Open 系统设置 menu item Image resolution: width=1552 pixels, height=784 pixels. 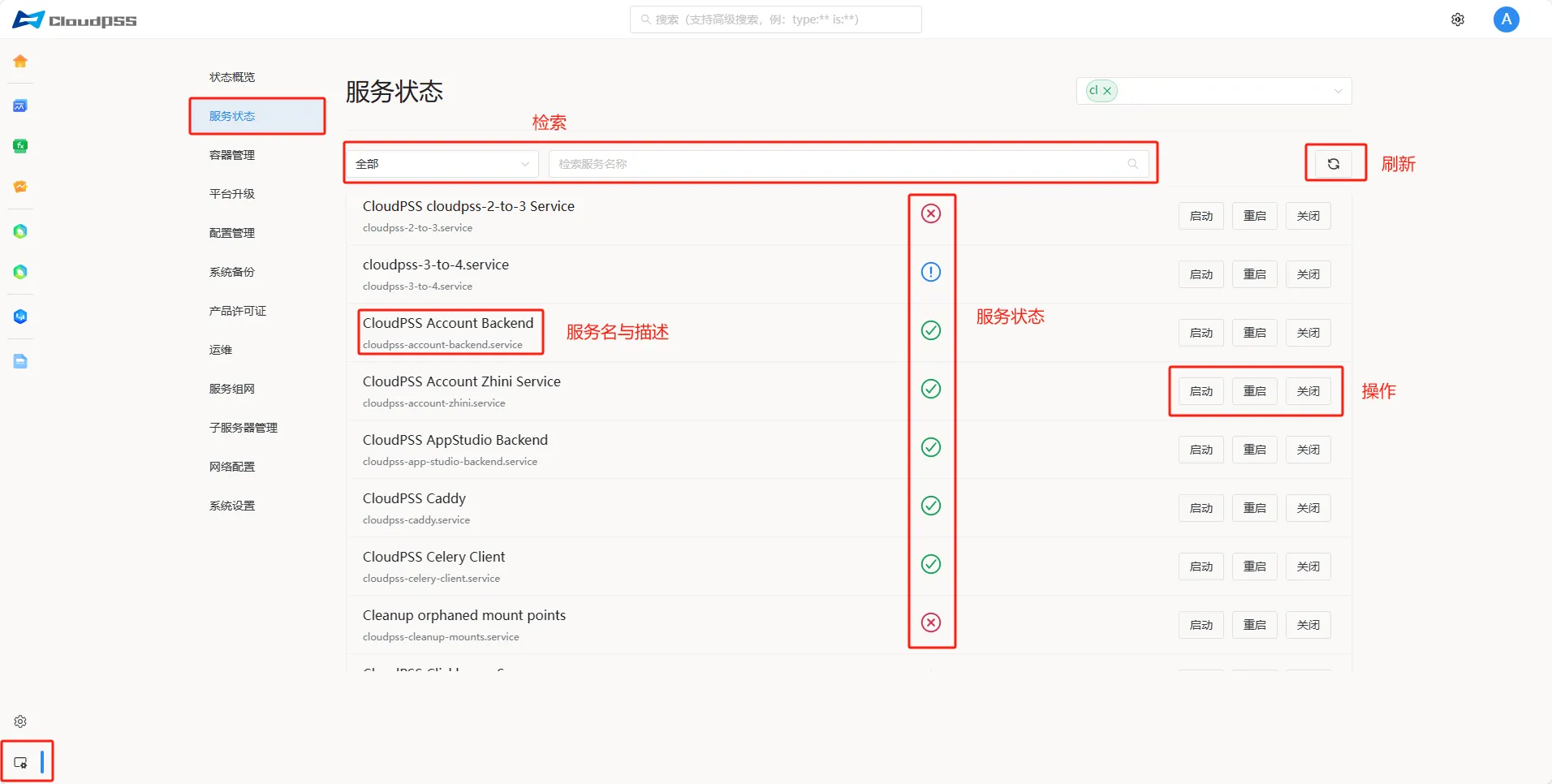(x=232, y=506)
